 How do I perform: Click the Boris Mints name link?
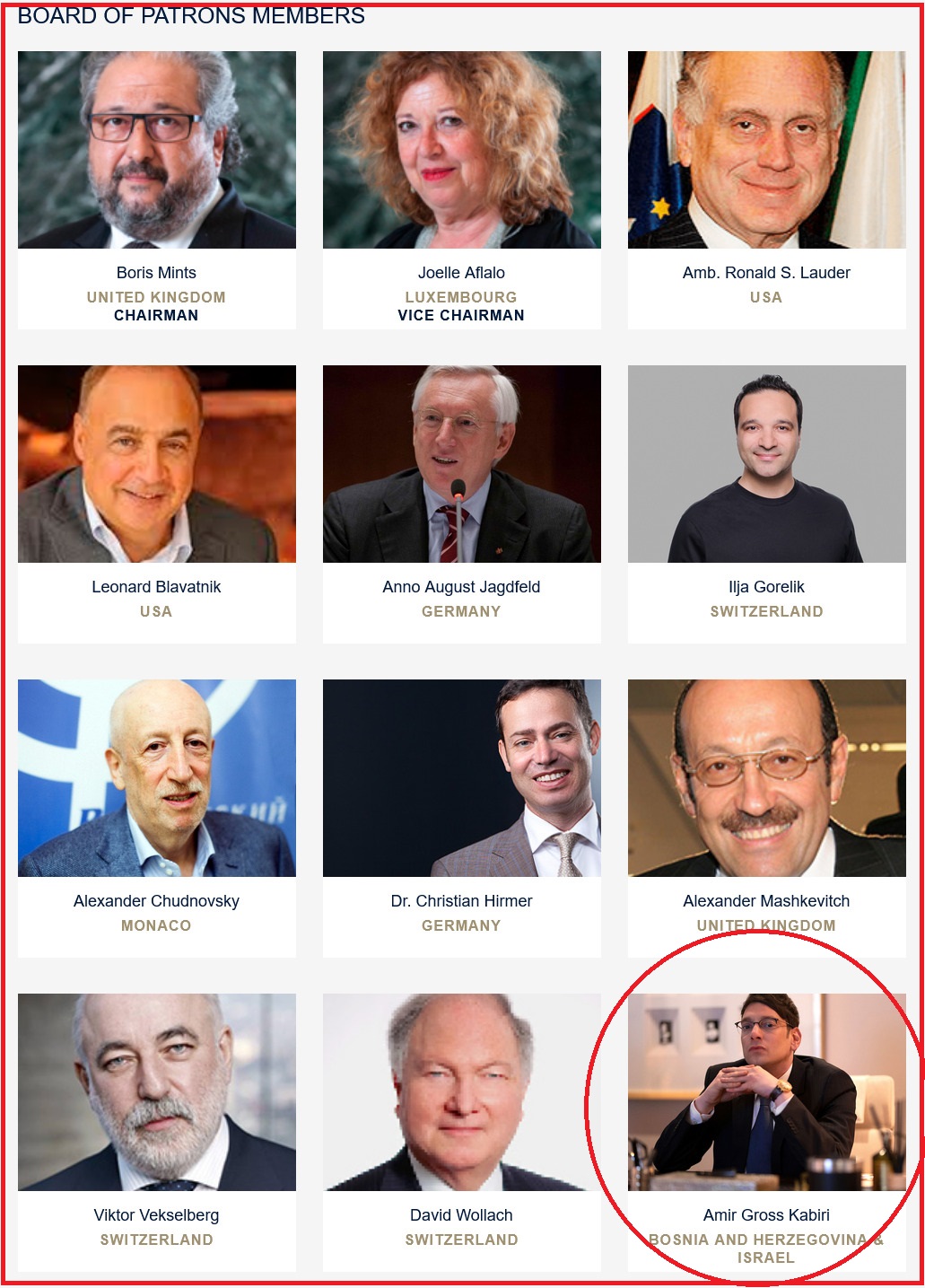pos(156,273)
